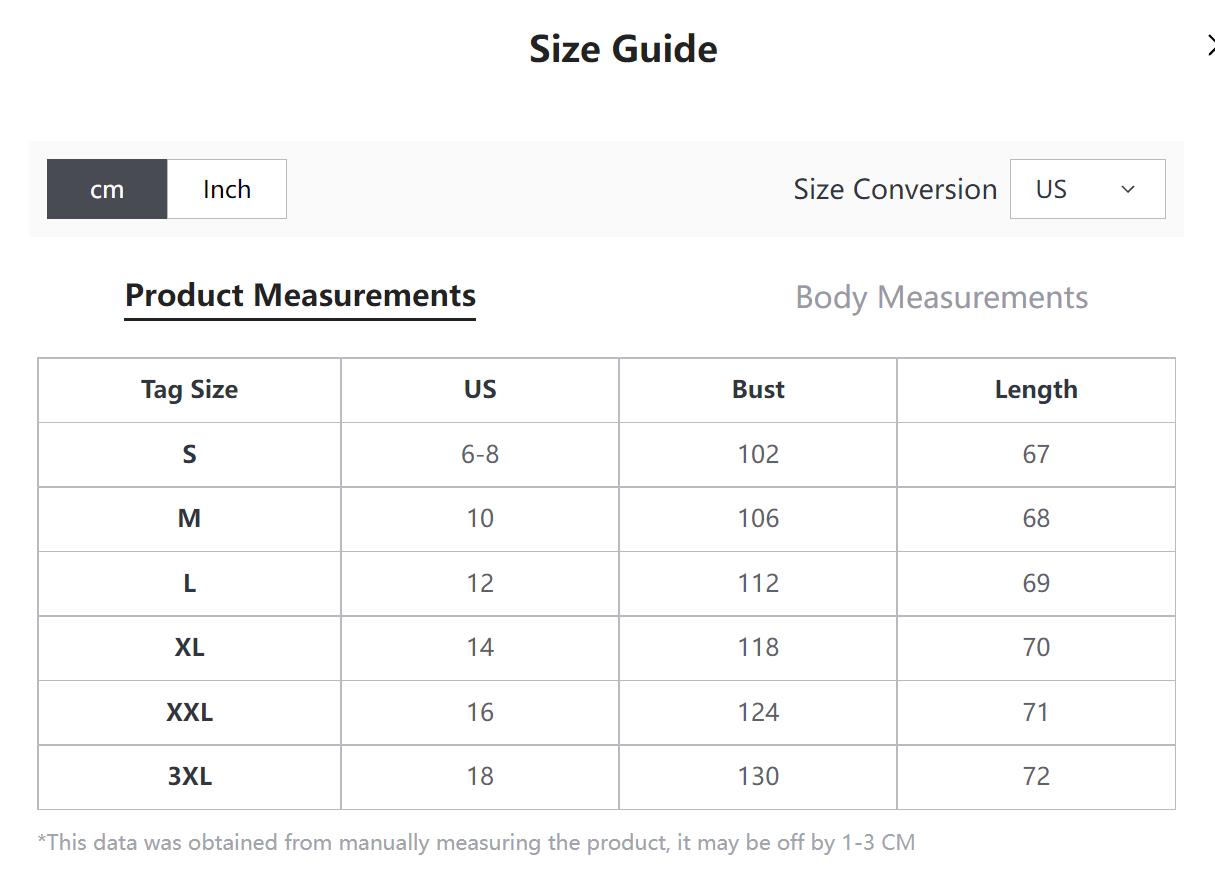The image size is (1215, 881).
Task: Close the Size Guide dialog
Action: (1210, 45)
